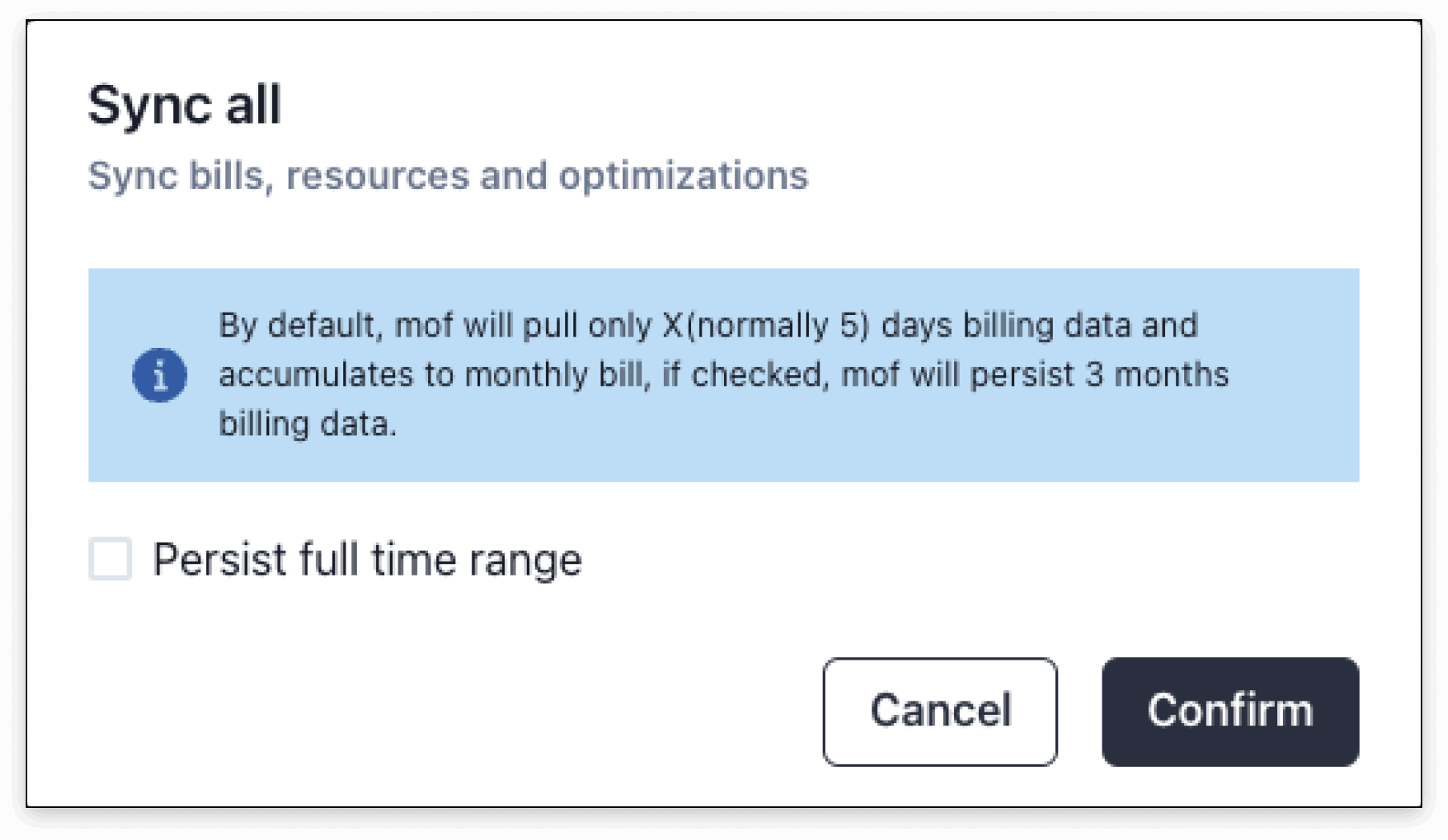The height and width of the screenshot is (840, 1448).
Task: Select the 'Sync bills, resources and optimizations' subtitle
Action: tap(448, 176)
